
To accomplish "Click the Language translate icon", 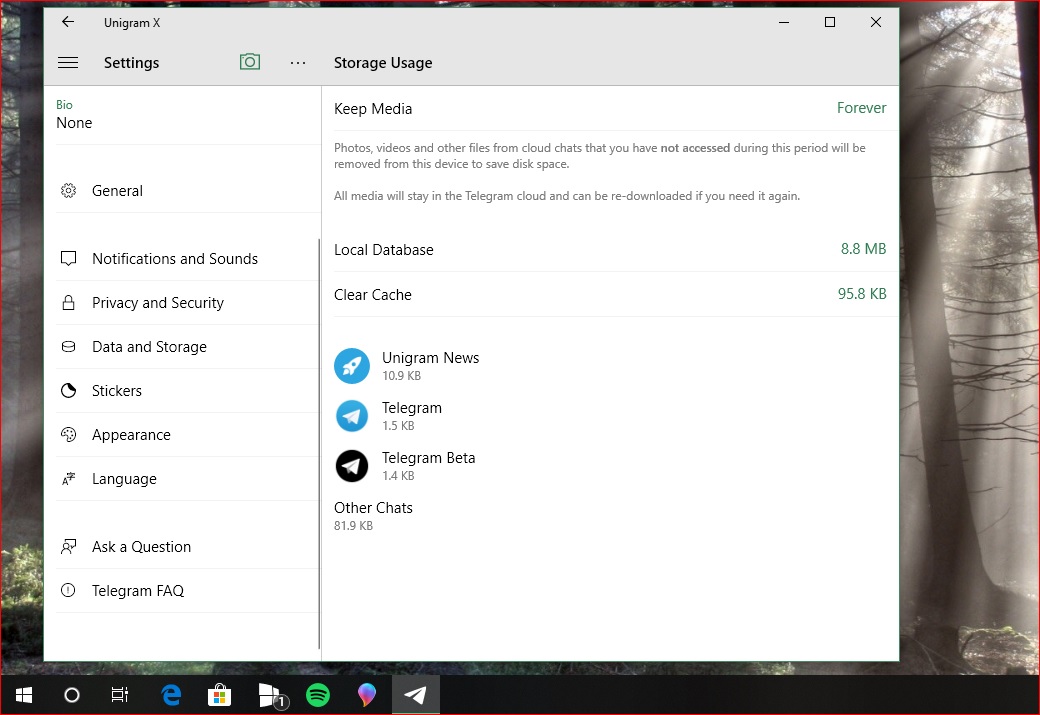I will [x=68, y=478].
